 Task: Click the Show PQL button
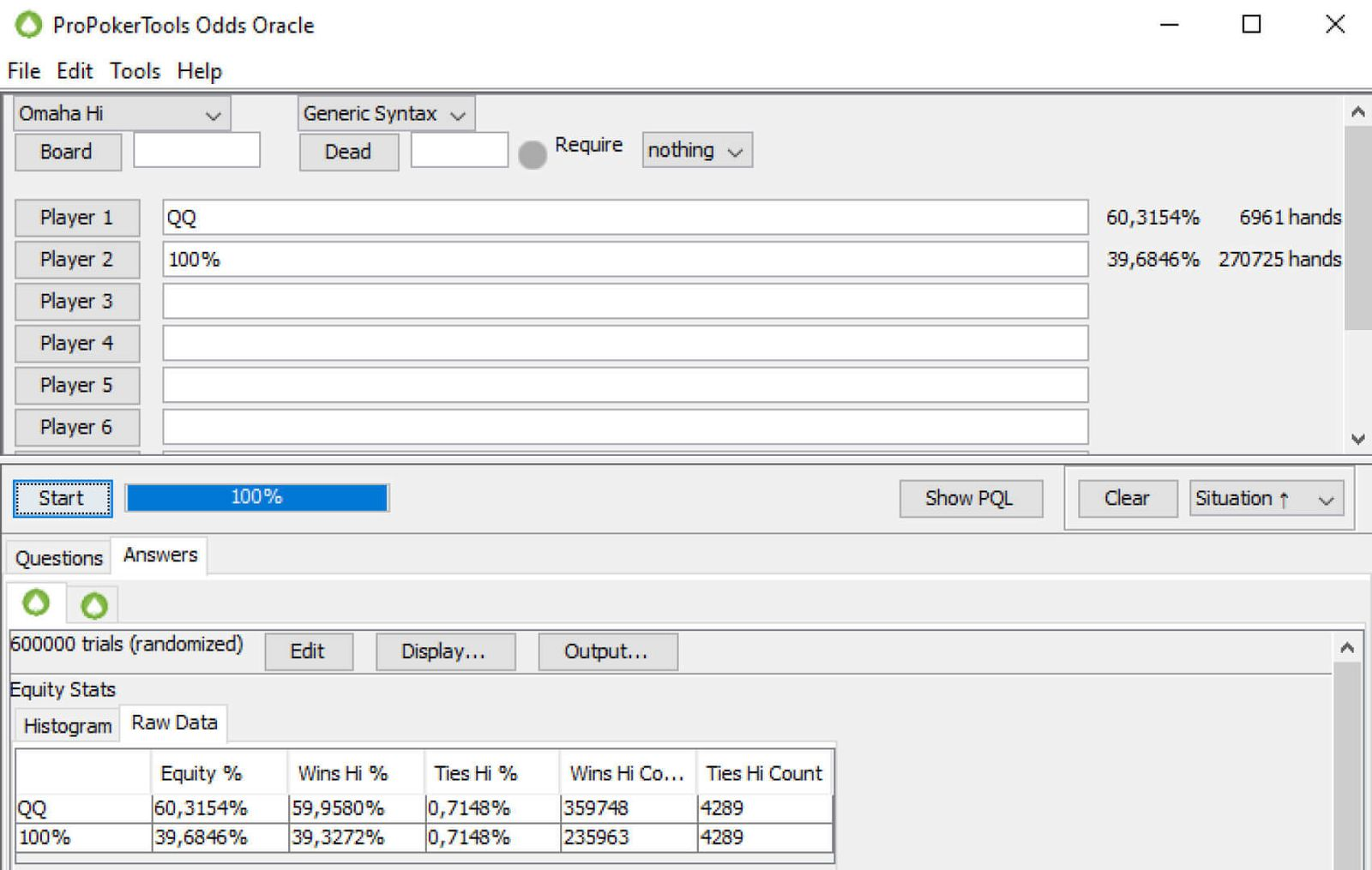pyautogui.click(x=970, y=499)
